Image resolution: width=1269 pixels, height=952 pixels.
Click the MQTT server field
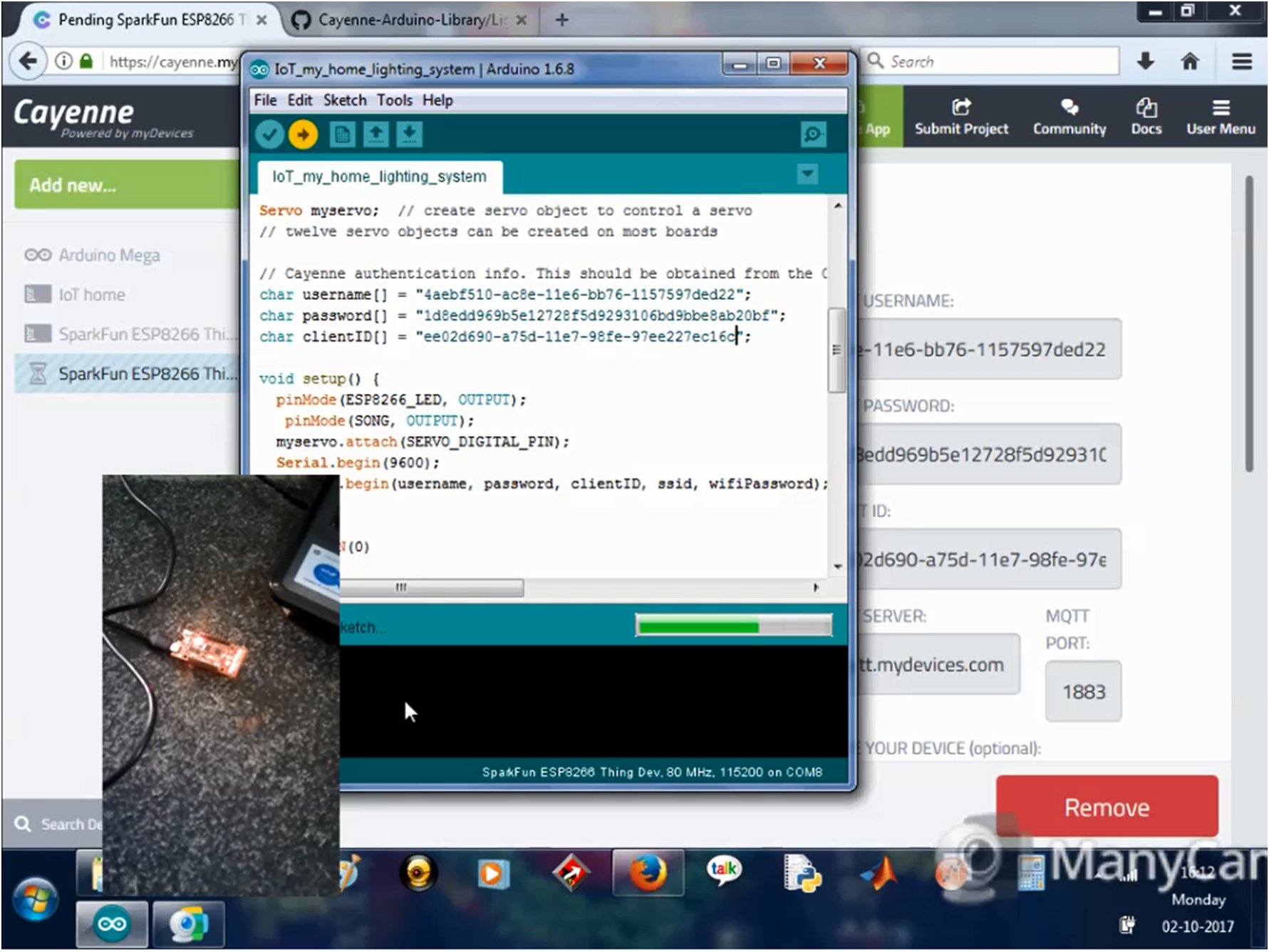pos(938,665)
